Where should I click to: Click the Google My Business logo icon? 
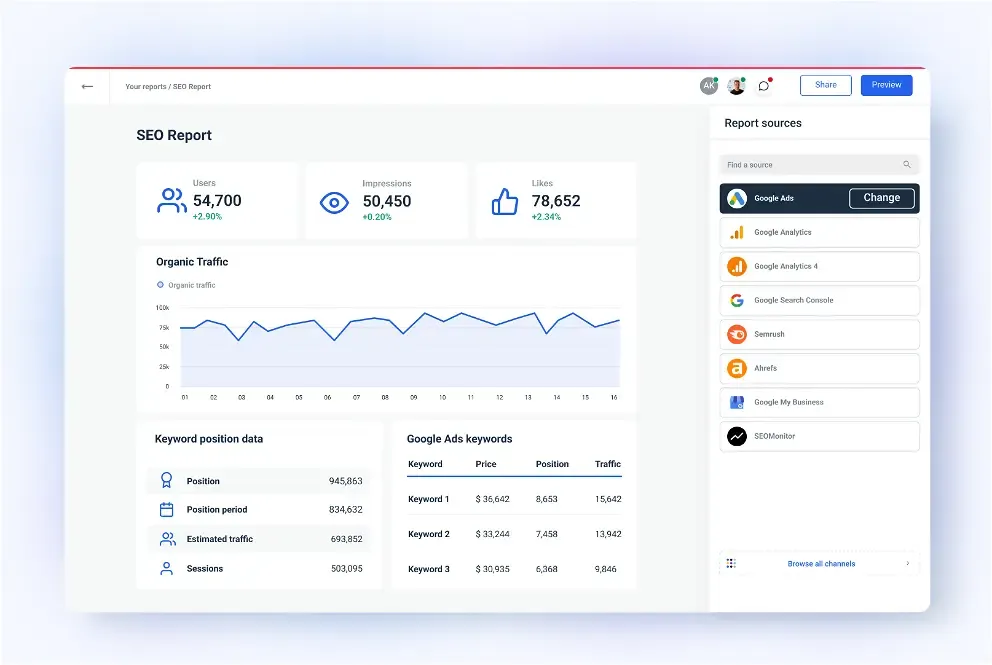[x=736, y=402]
